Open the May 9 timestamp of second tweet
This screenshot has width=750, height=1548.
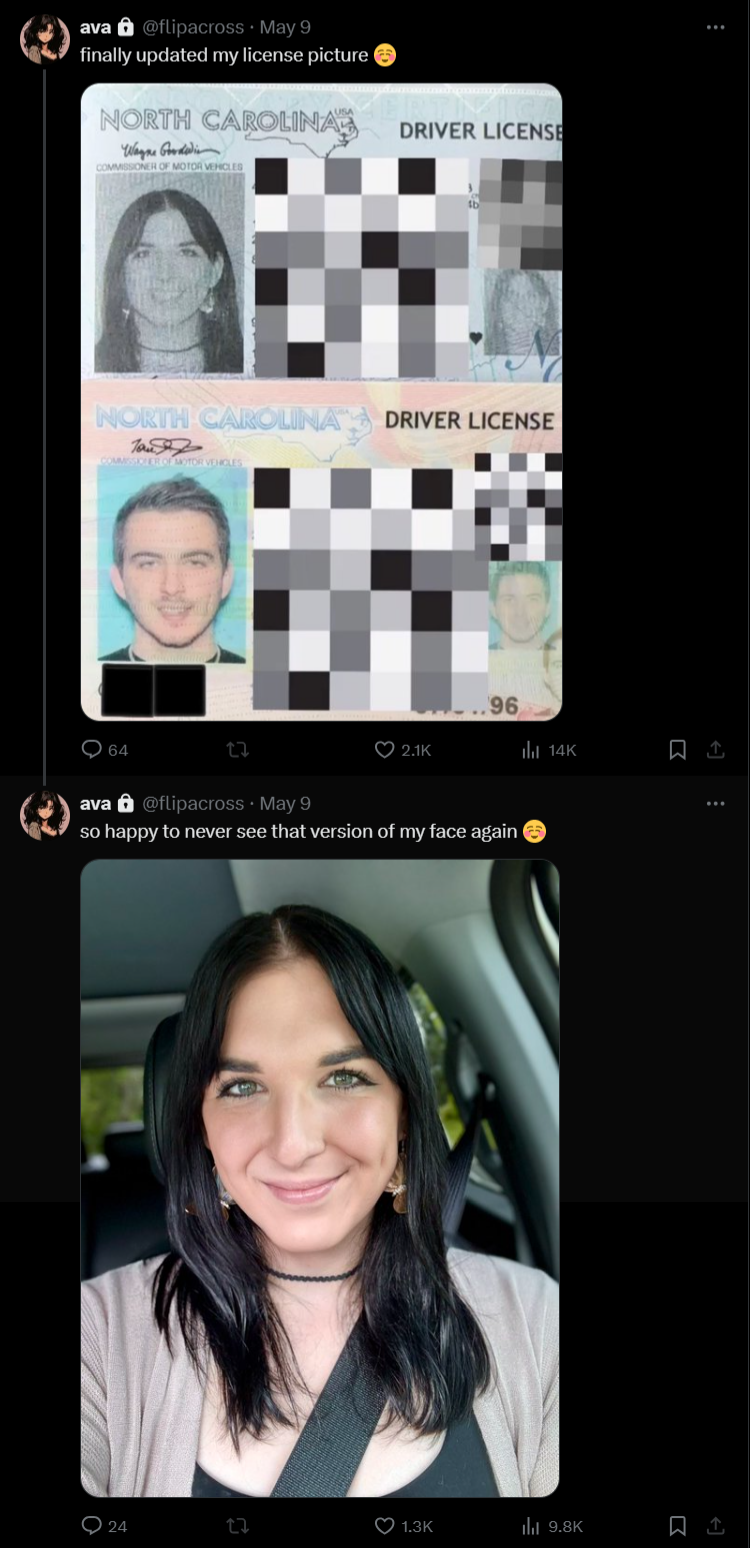(x=285, y=803)
